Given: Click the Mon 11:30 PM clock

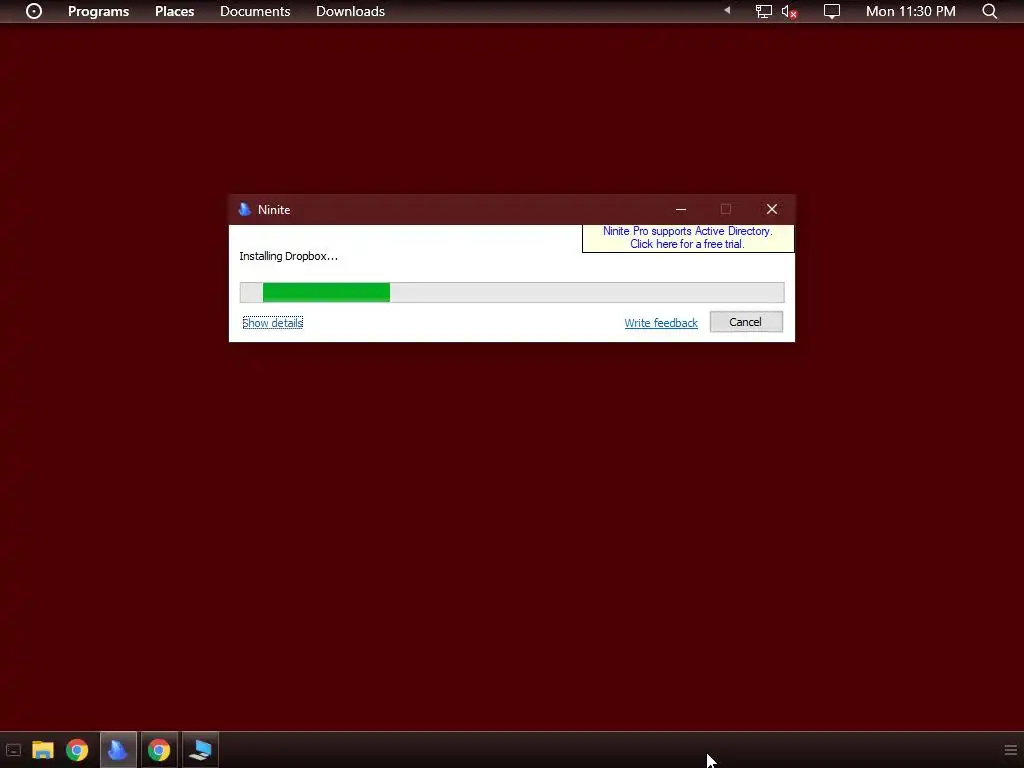Looking at the screenshot, I should click(x=910, y=11).
